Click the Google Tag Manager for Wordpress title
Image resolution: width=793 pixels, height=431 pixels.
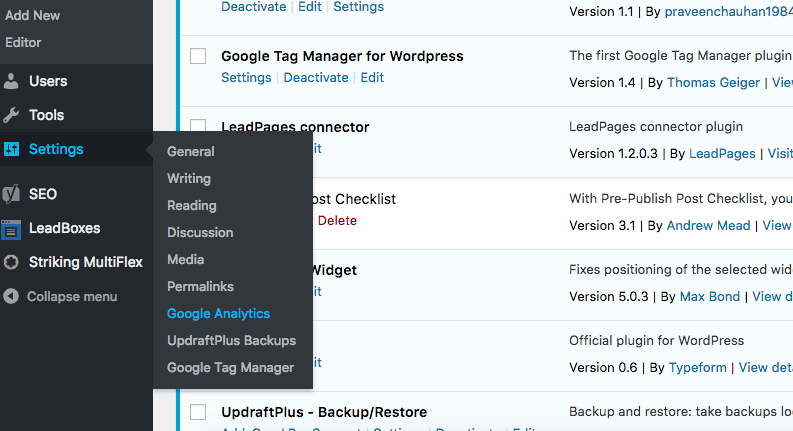(x=342, y=56)
